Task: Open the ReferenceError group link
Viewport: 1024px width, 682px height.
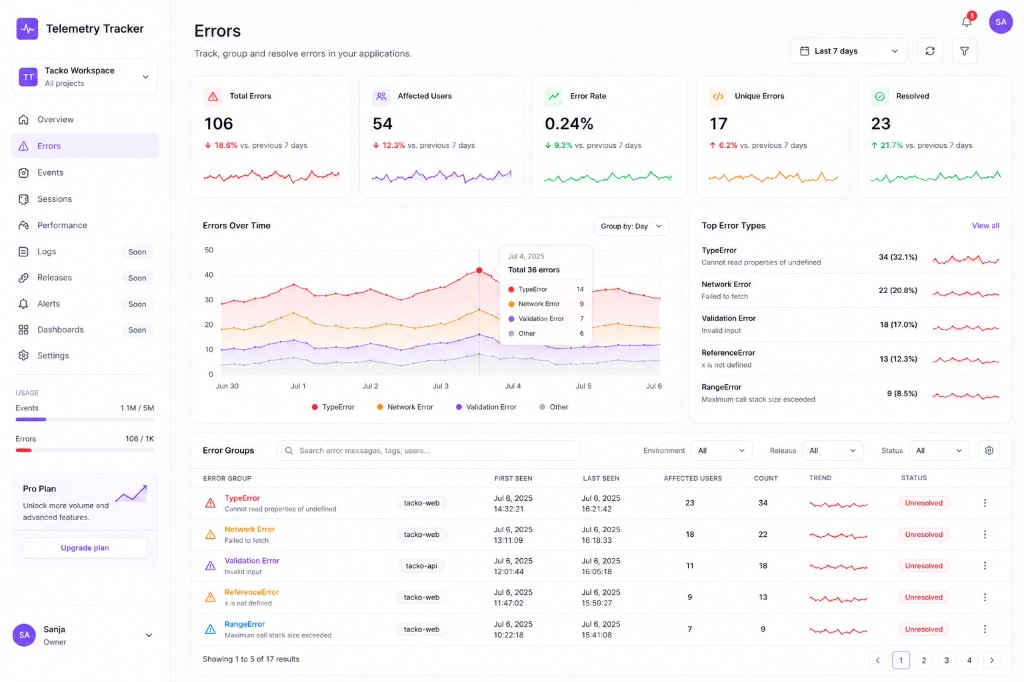Action: [251, 592]
